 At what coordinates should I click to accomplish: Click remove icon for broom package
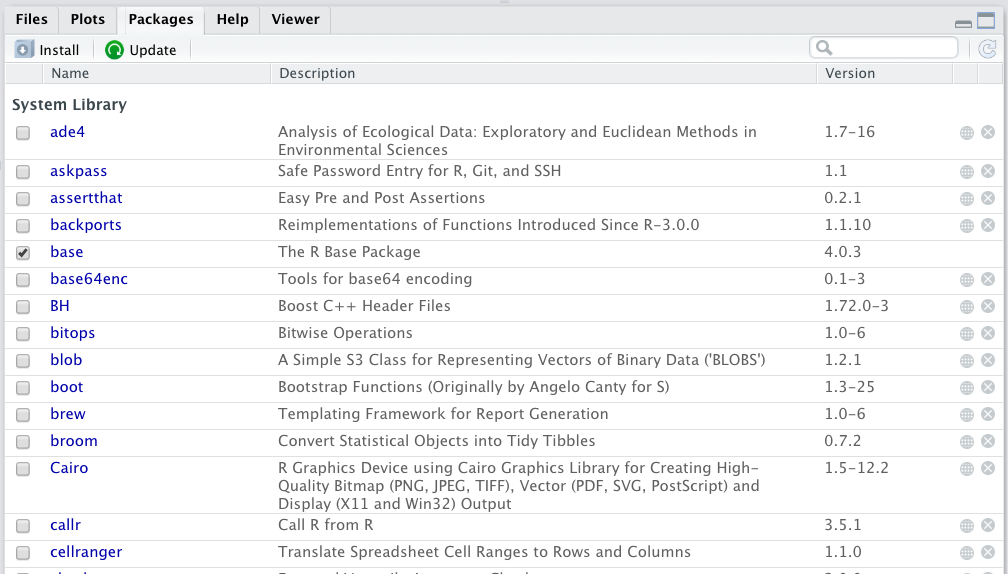988,442
